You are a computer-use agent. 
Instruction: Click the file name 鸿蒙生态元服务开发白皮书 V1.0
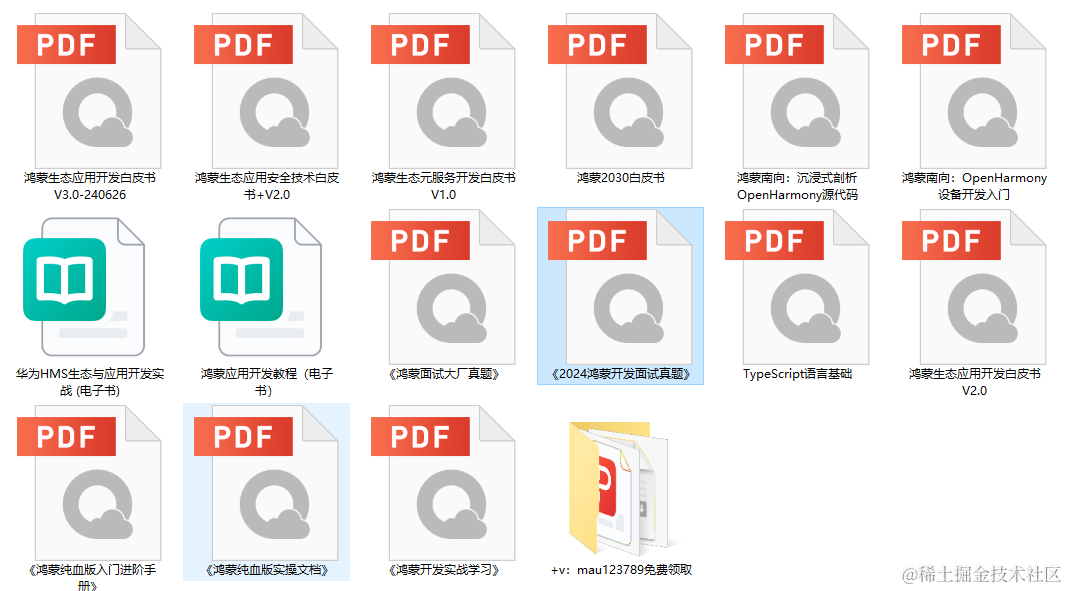(443, 186)
